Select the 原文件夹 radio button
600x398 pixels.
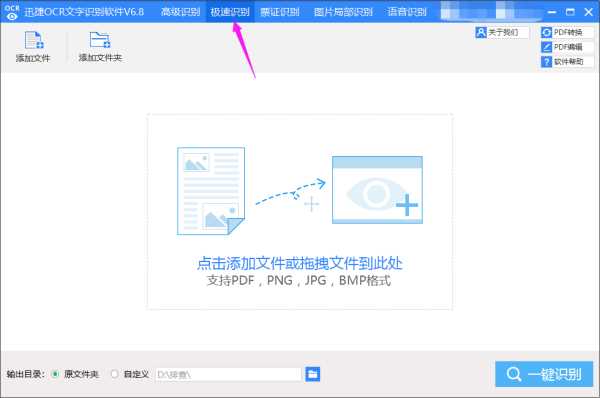coord(55,374)
